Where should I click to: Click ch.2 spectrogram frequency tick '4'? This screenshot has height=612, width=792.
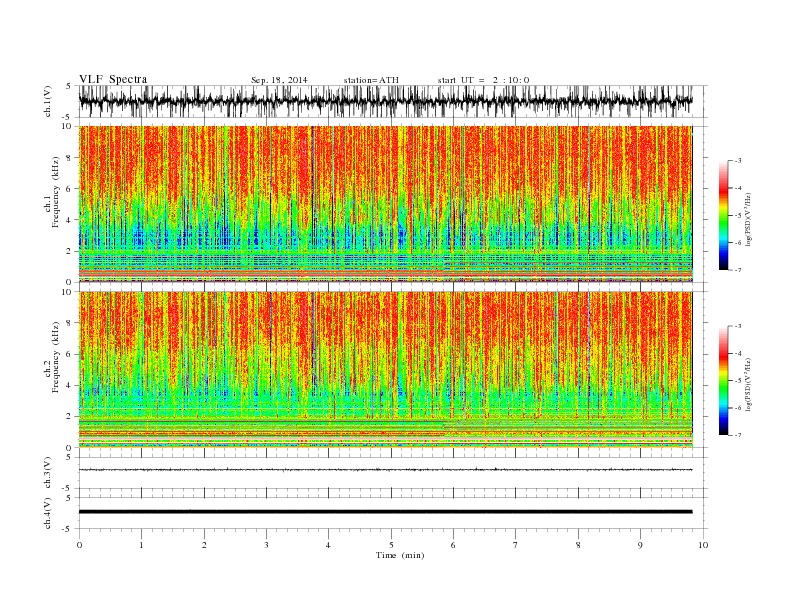tap(70, 386)
